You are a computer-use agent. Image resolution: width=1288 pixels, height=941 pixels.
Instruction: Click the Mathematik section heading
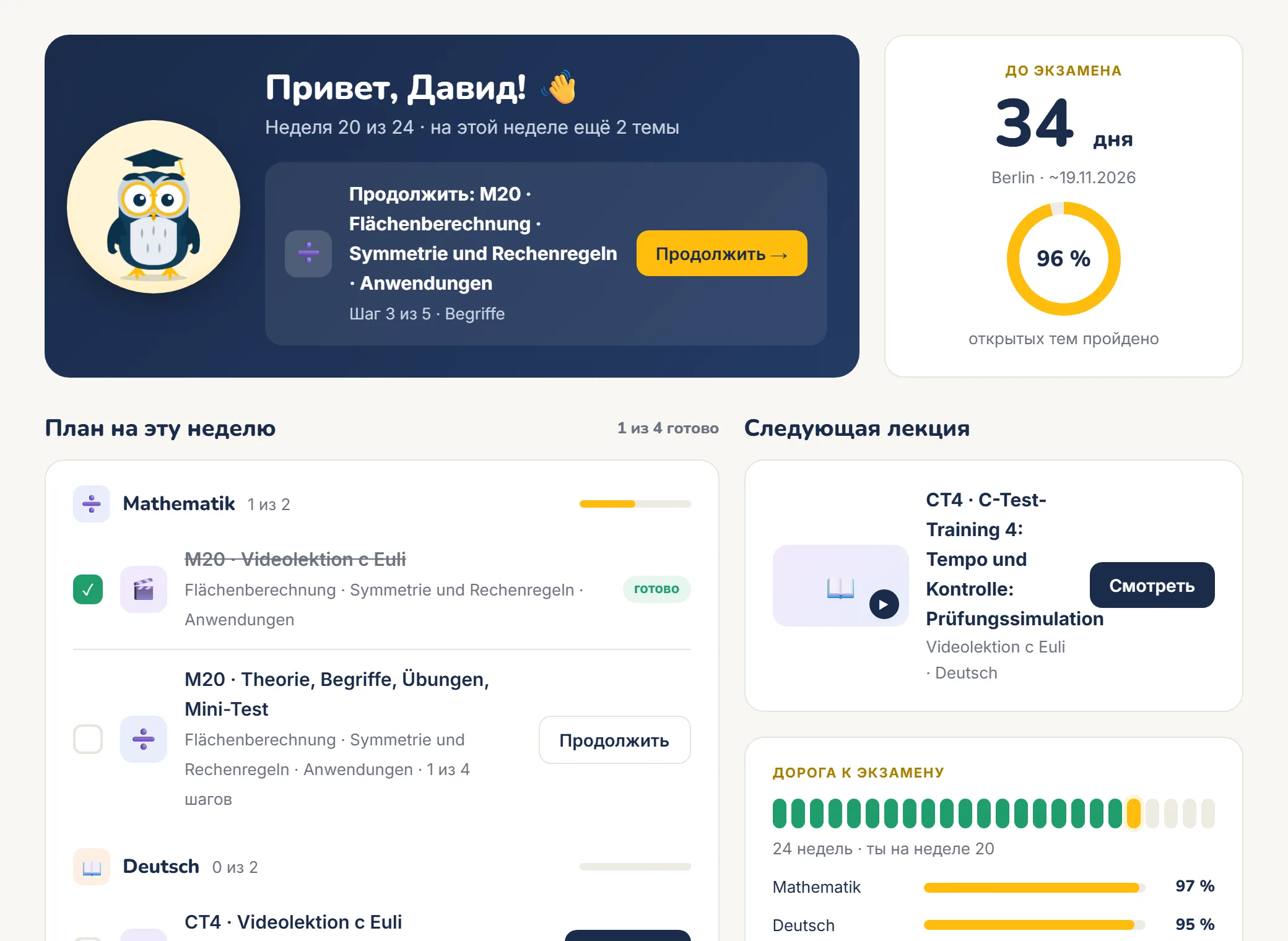click(179, 504)
